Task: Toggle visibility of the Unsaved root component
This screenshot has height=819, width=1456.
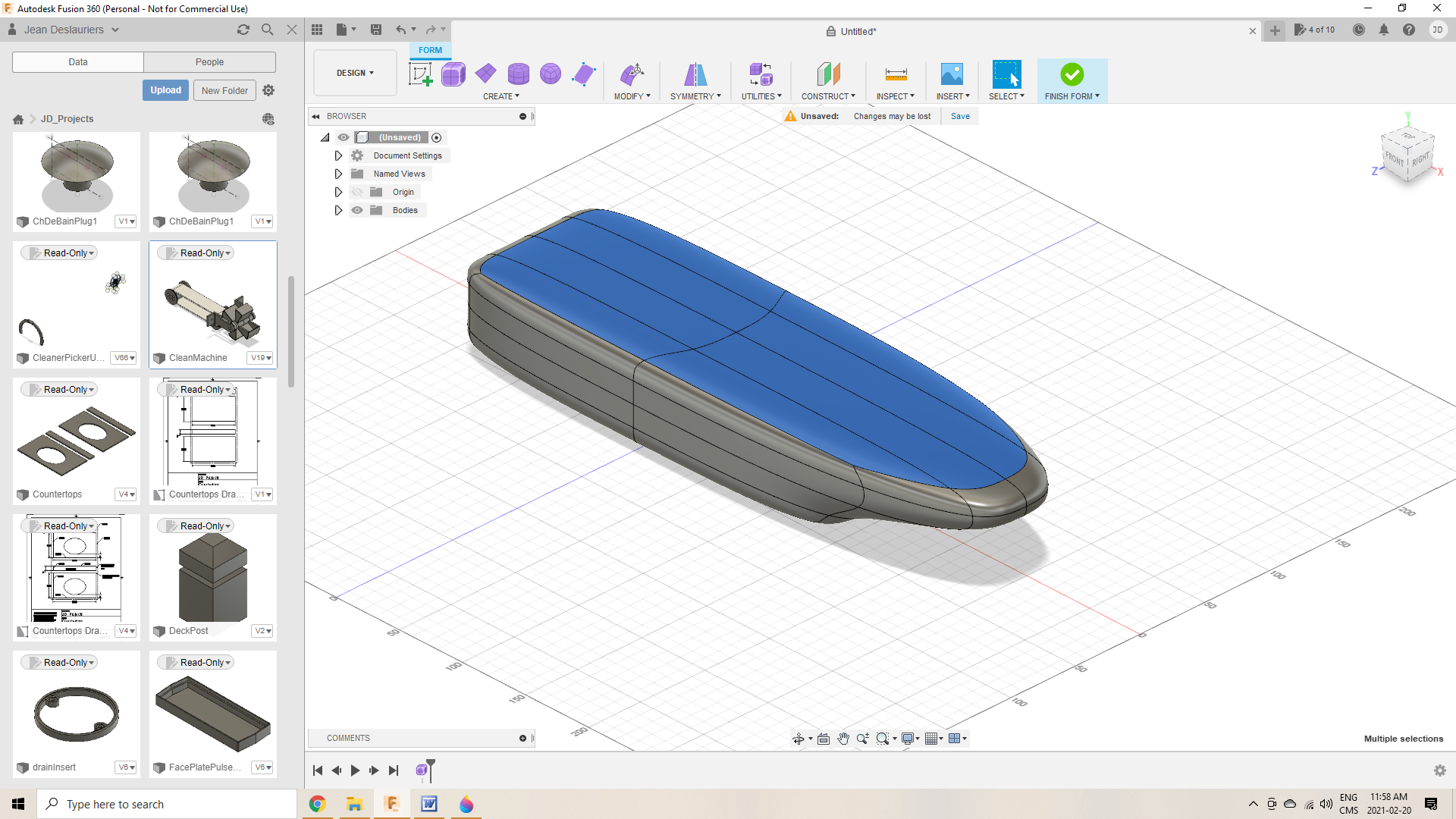Action: [x=344, y=137]
